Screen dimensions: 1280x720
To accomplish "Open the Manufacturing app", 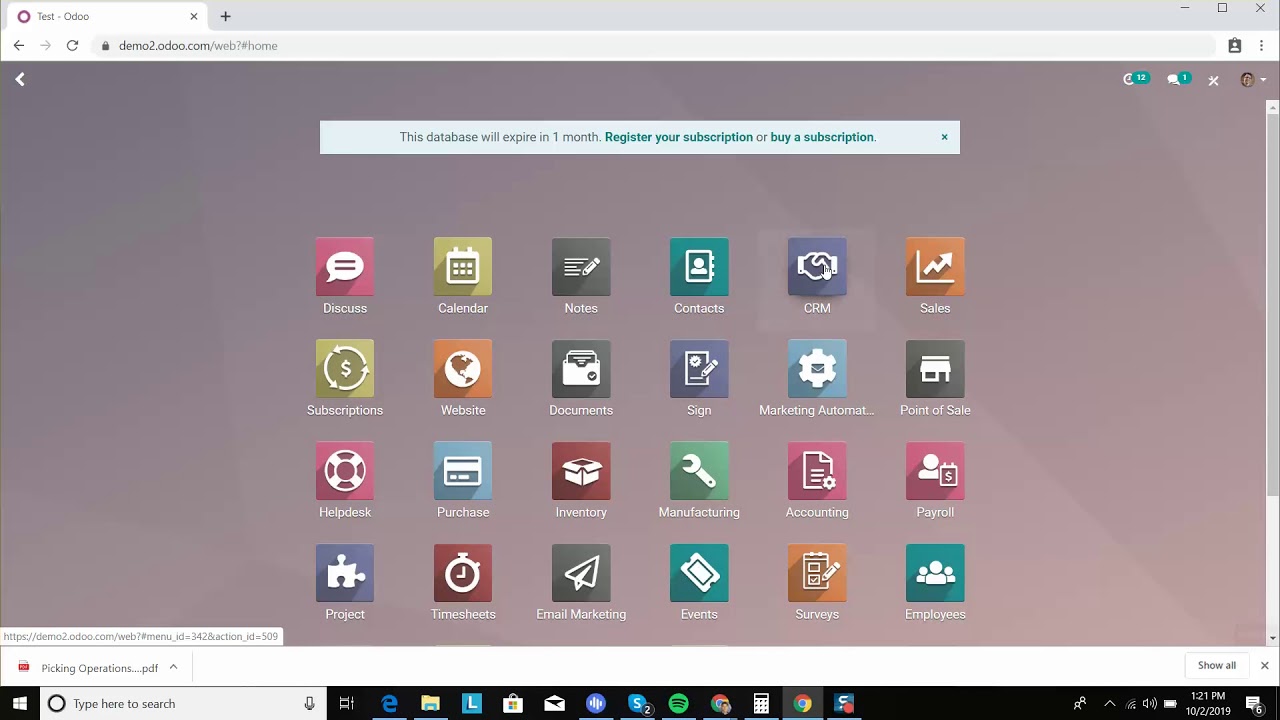I will [x=699, y=471].
